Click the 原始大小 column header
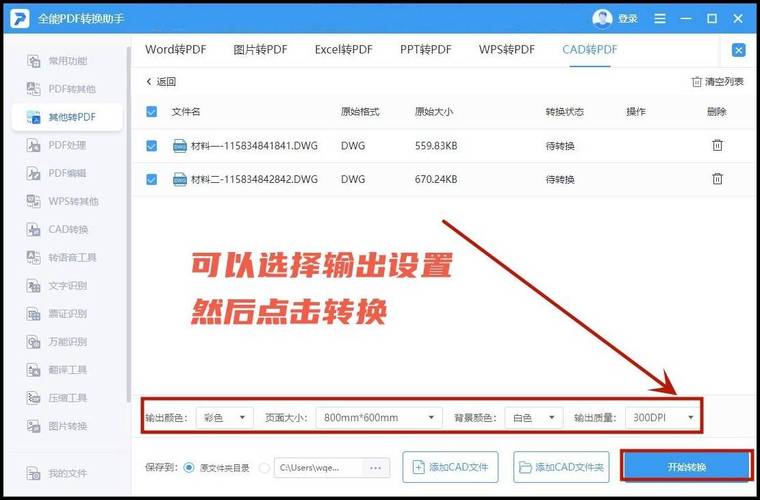The height and width of the screenshot is (500, 760). coord(434,112)
